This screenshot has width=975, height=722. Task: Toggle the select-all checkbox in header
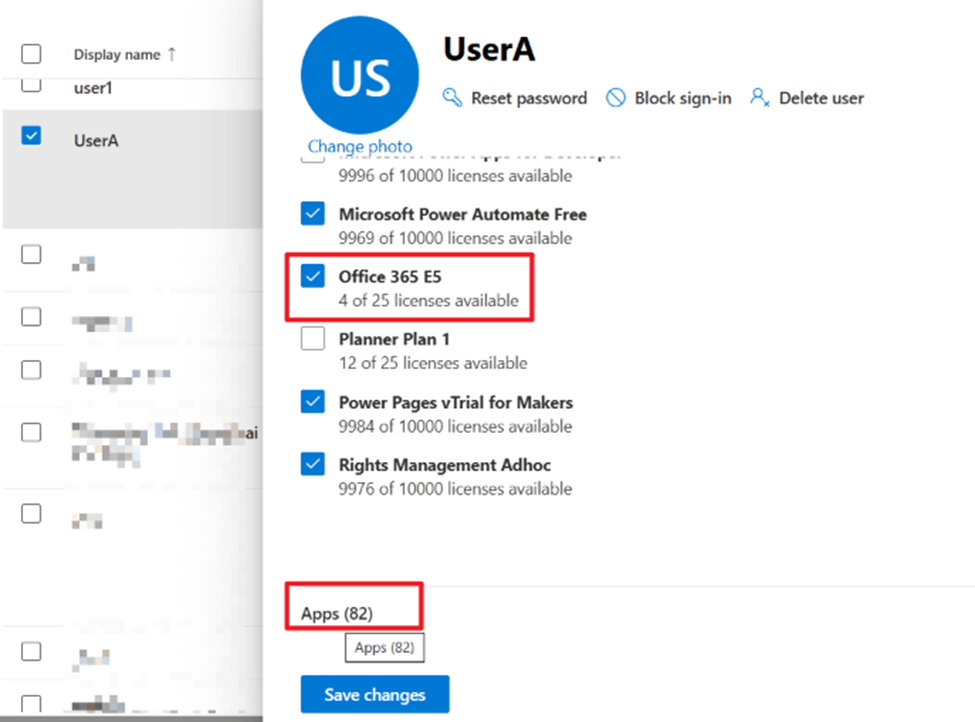point(30,53)
